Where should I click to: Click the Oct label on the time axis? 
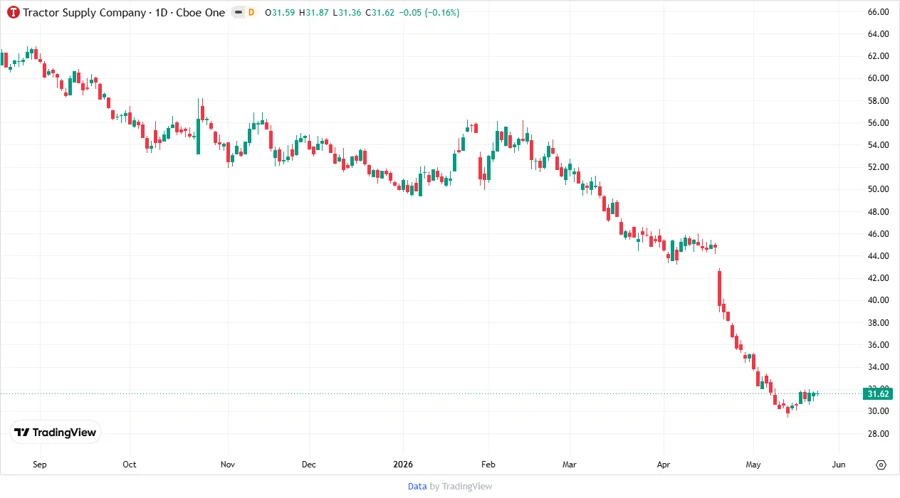129,464
